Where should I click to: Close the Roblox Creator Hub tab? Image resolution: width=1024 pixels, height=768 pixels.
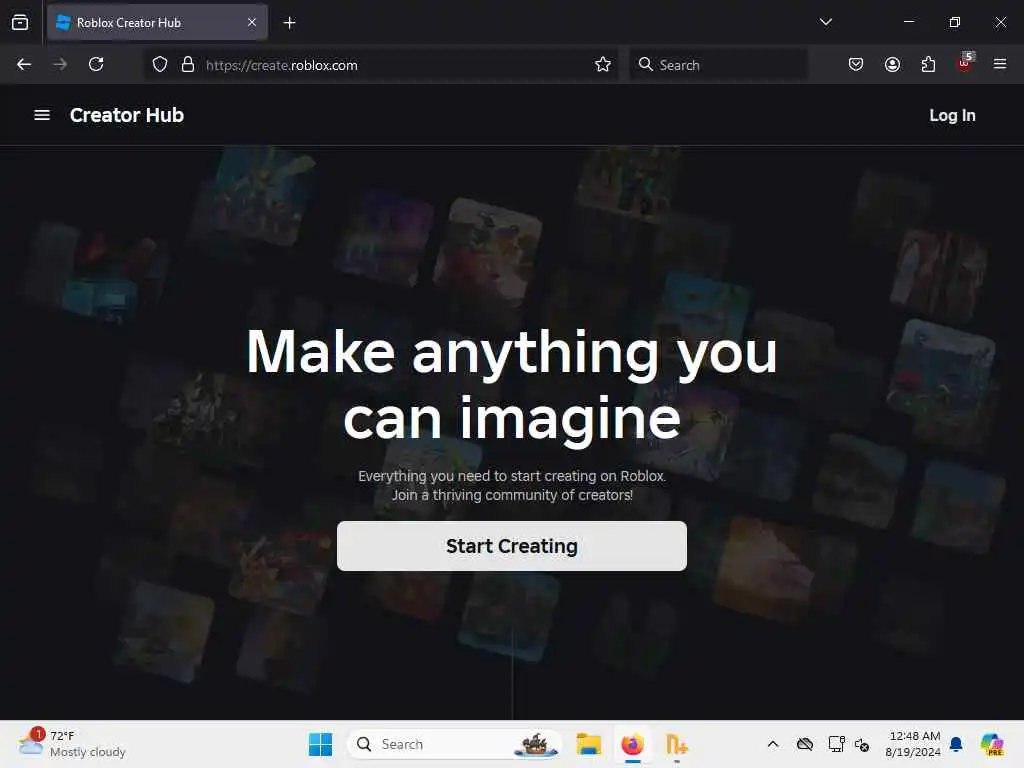(x=252, y=23)
